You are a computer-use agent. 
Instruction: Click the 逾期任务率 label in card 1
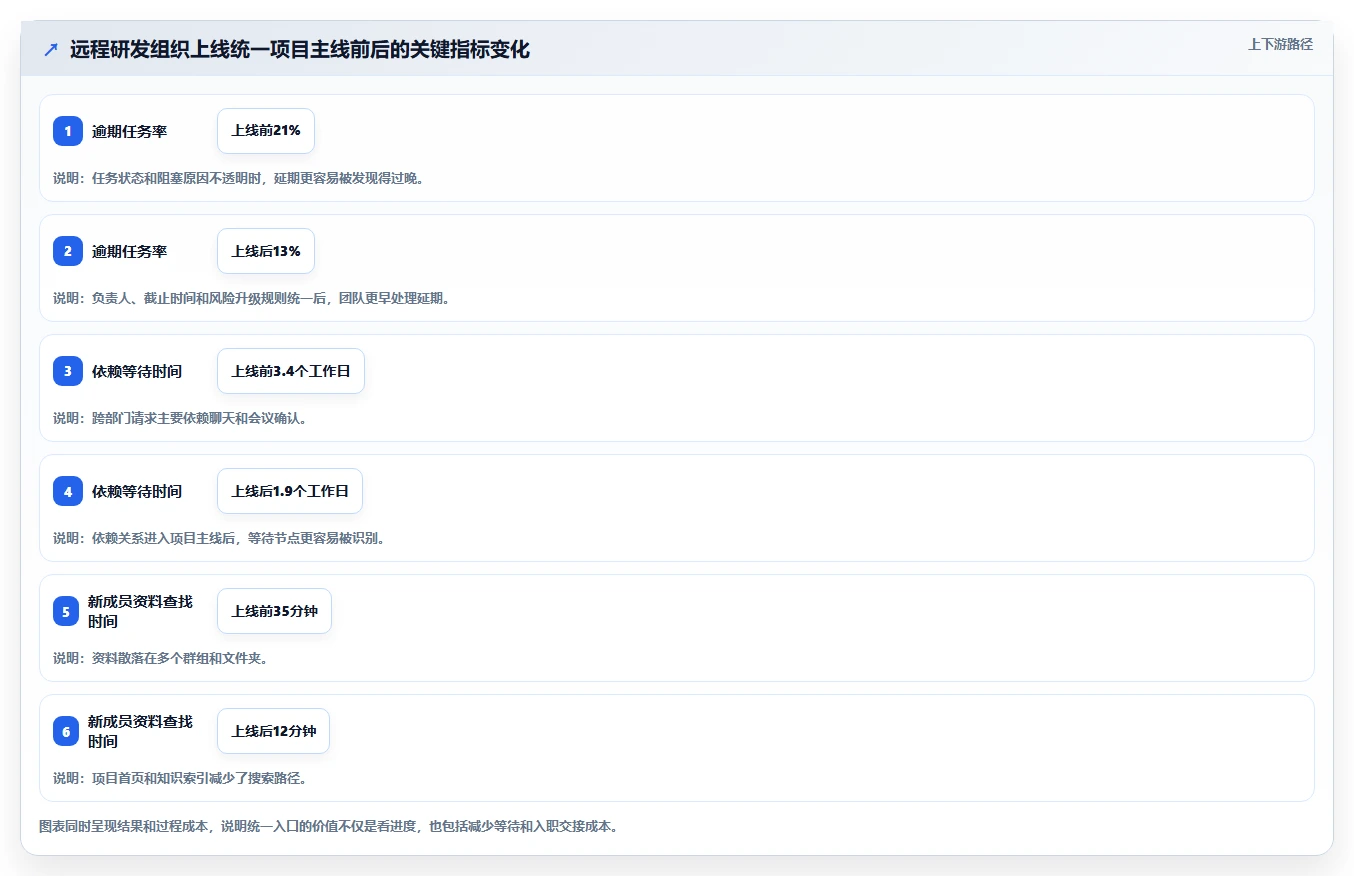[130, 131]
